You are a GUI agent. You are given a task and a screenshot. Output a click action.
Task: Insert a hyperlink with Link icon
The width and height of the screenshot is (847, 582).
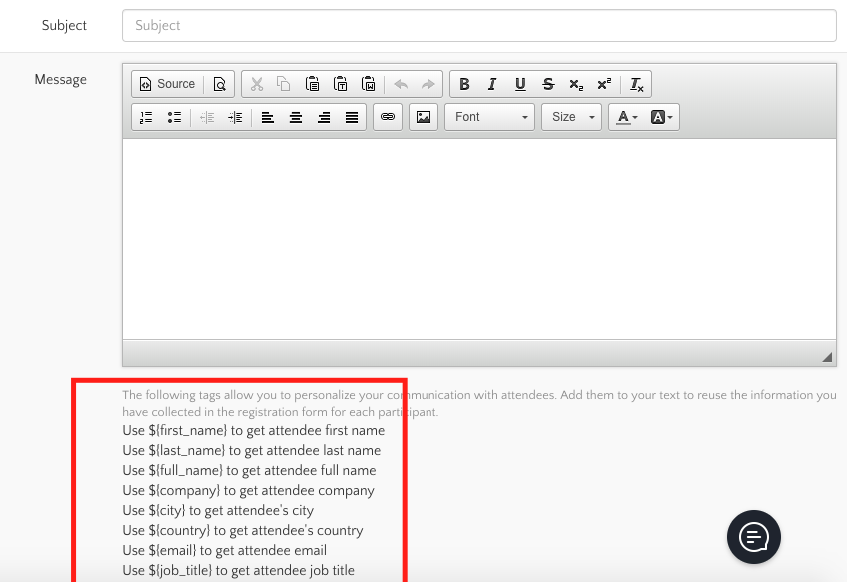pos(388,117)
